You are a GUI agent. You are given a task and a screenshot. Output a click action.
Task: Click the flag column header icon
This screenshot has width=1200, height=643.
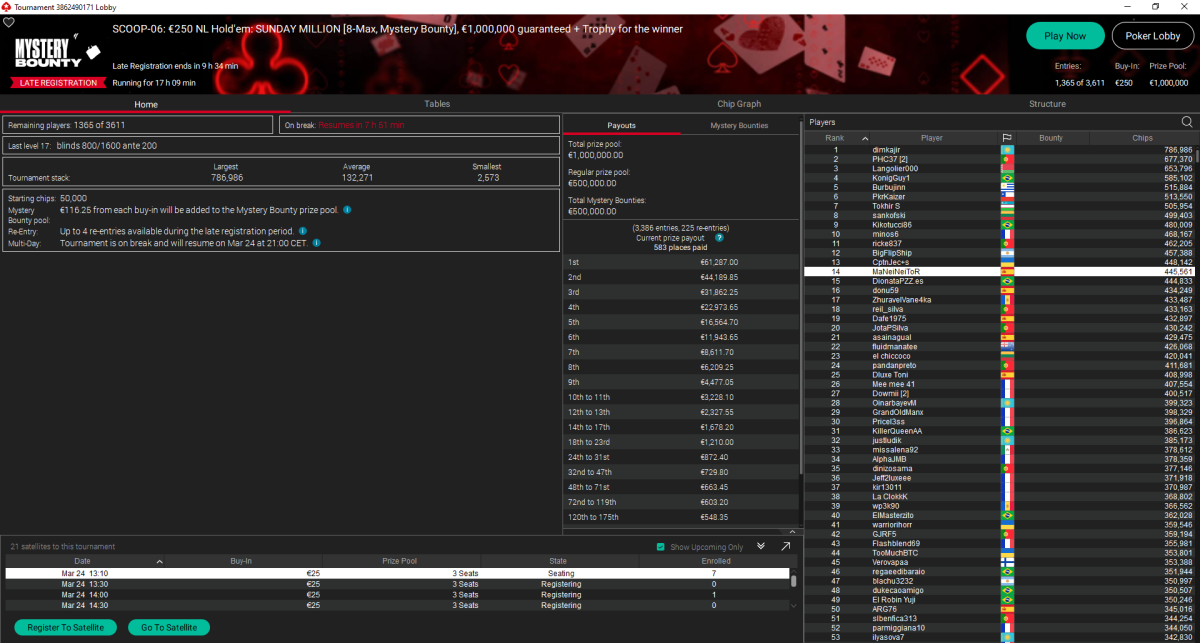(1007, 138)
